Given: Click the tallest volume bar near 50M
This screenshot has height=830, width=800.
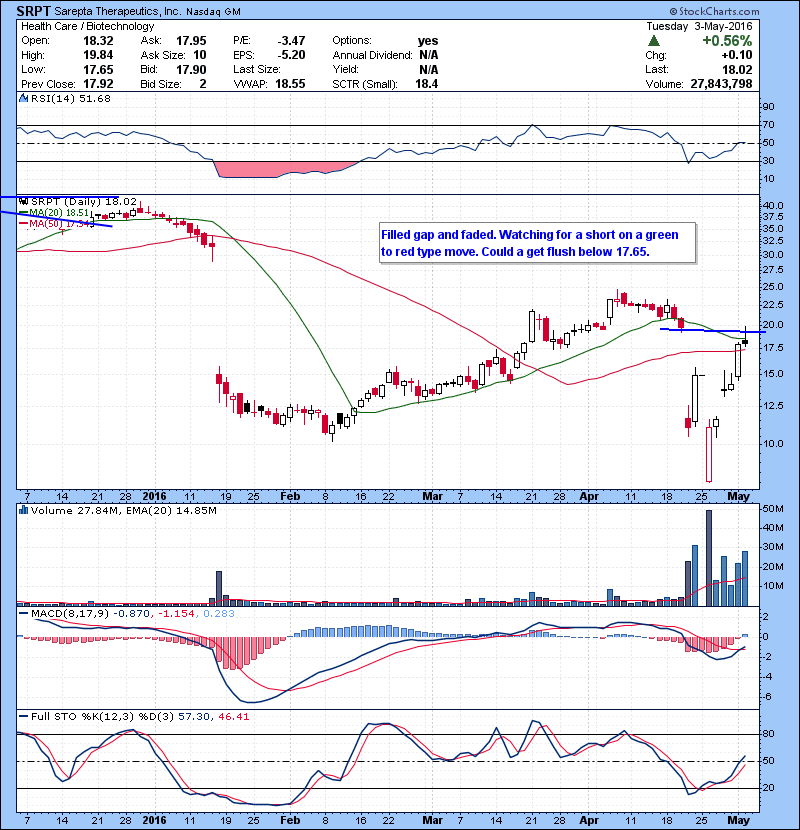Looking at the screenshot, I should tap(709, 558).
